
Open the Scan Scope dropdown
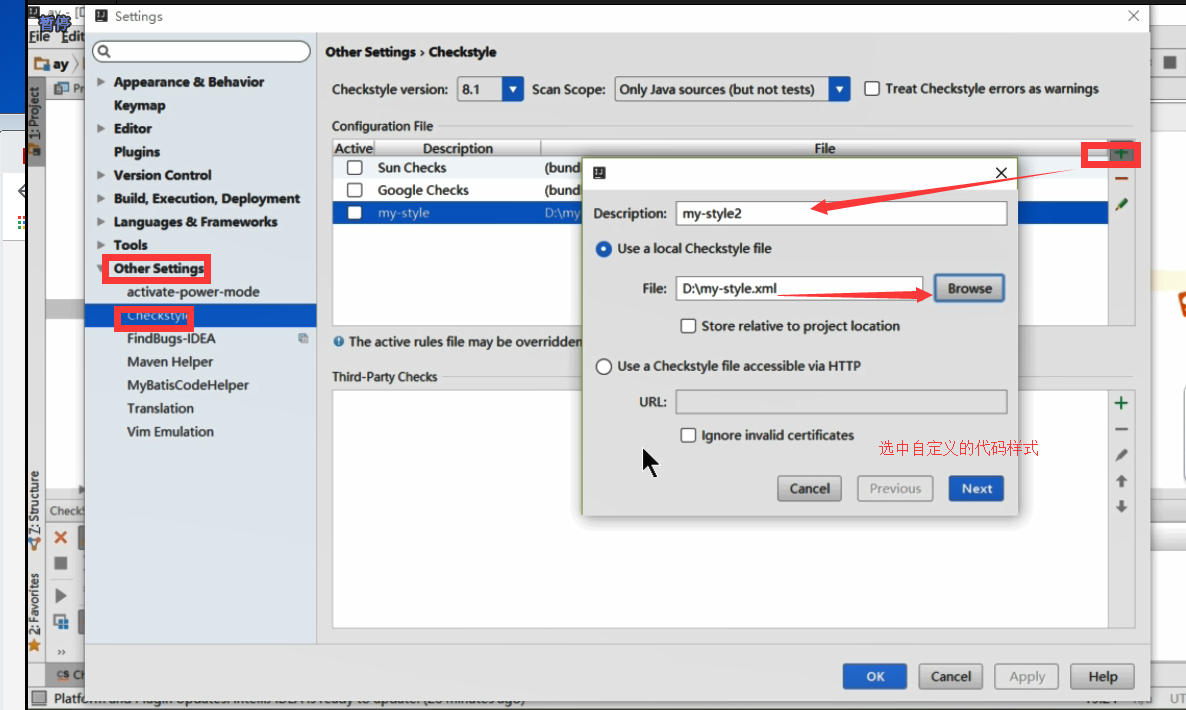(x=839, y=89)
